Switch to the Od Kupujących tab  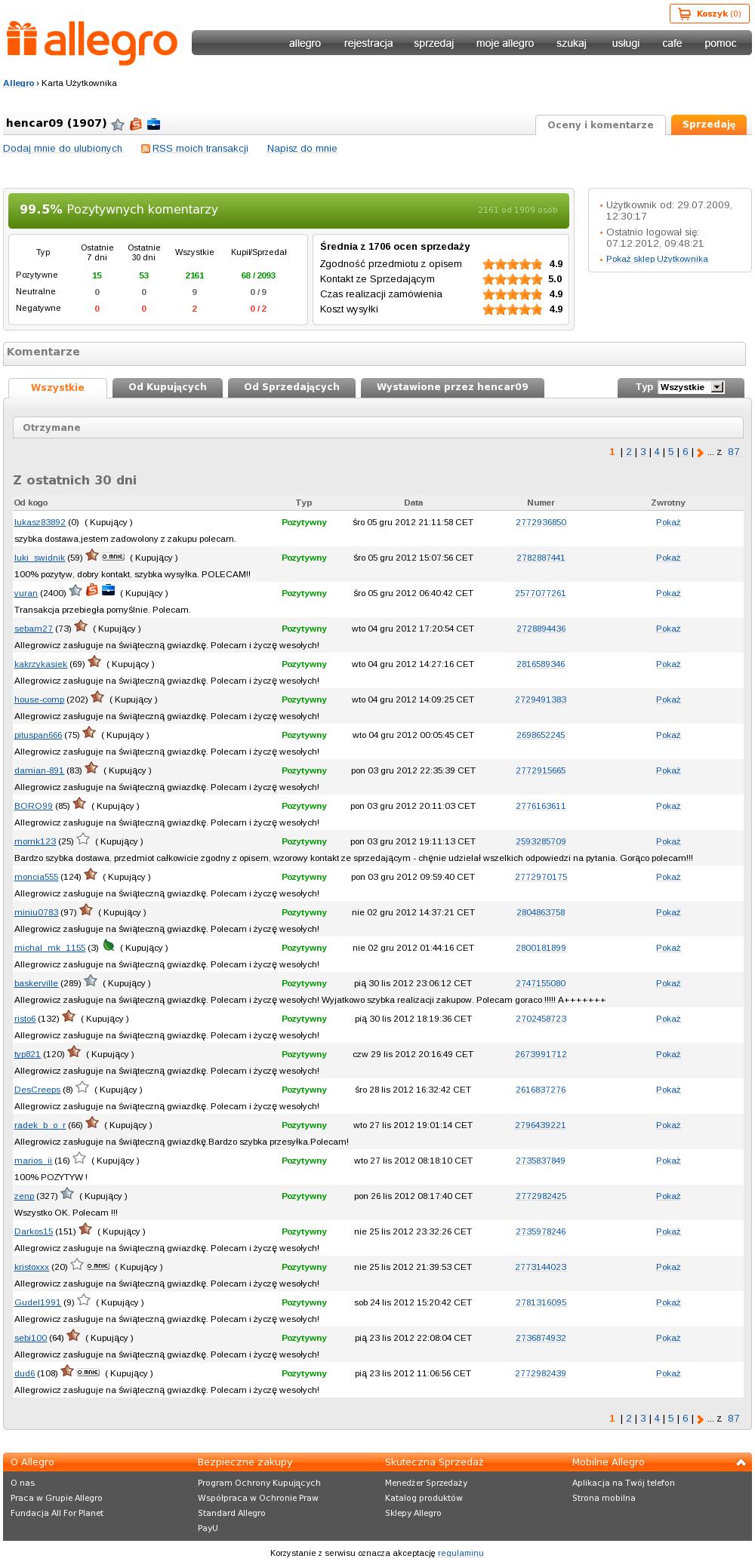point(168,387)
